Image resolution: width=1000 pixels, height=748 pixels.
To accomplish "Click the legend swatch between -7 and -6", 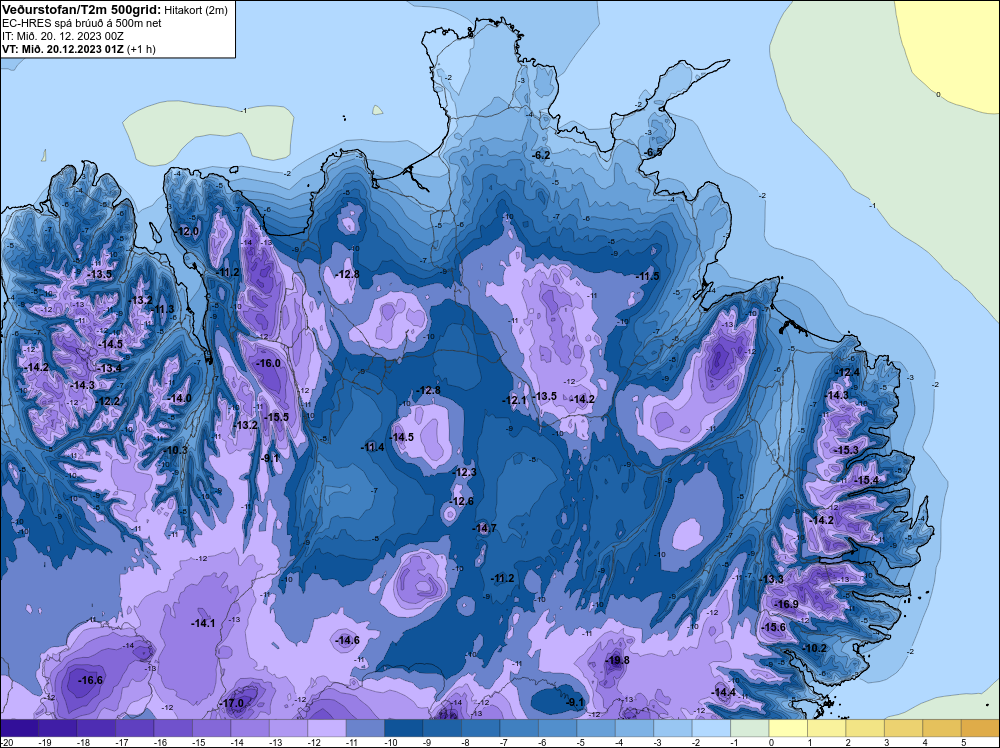I will pyautogui.click(x=519, y=728).
